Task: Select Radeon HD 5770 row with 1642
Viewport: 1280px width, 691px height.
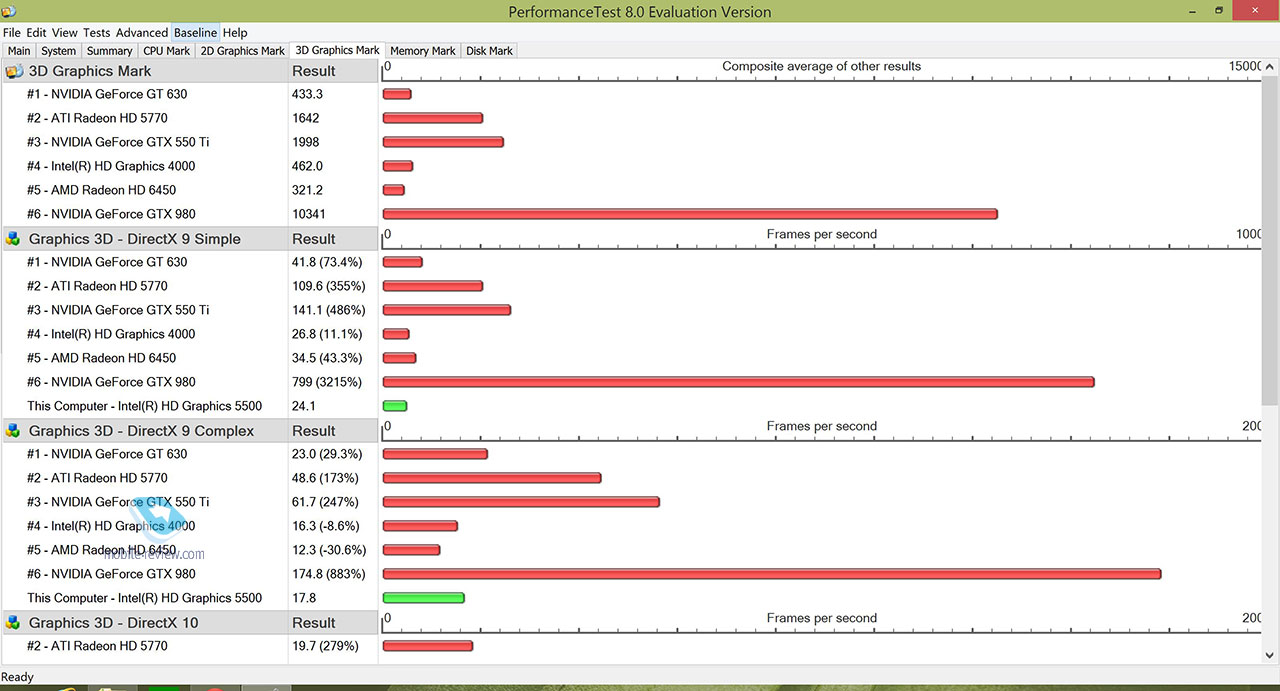Action: pyautogui.click(x=97, y=118)
